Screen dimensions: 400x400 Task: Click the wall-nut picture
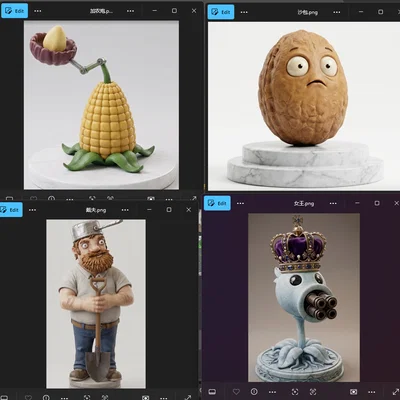click(x=304, y=106)
